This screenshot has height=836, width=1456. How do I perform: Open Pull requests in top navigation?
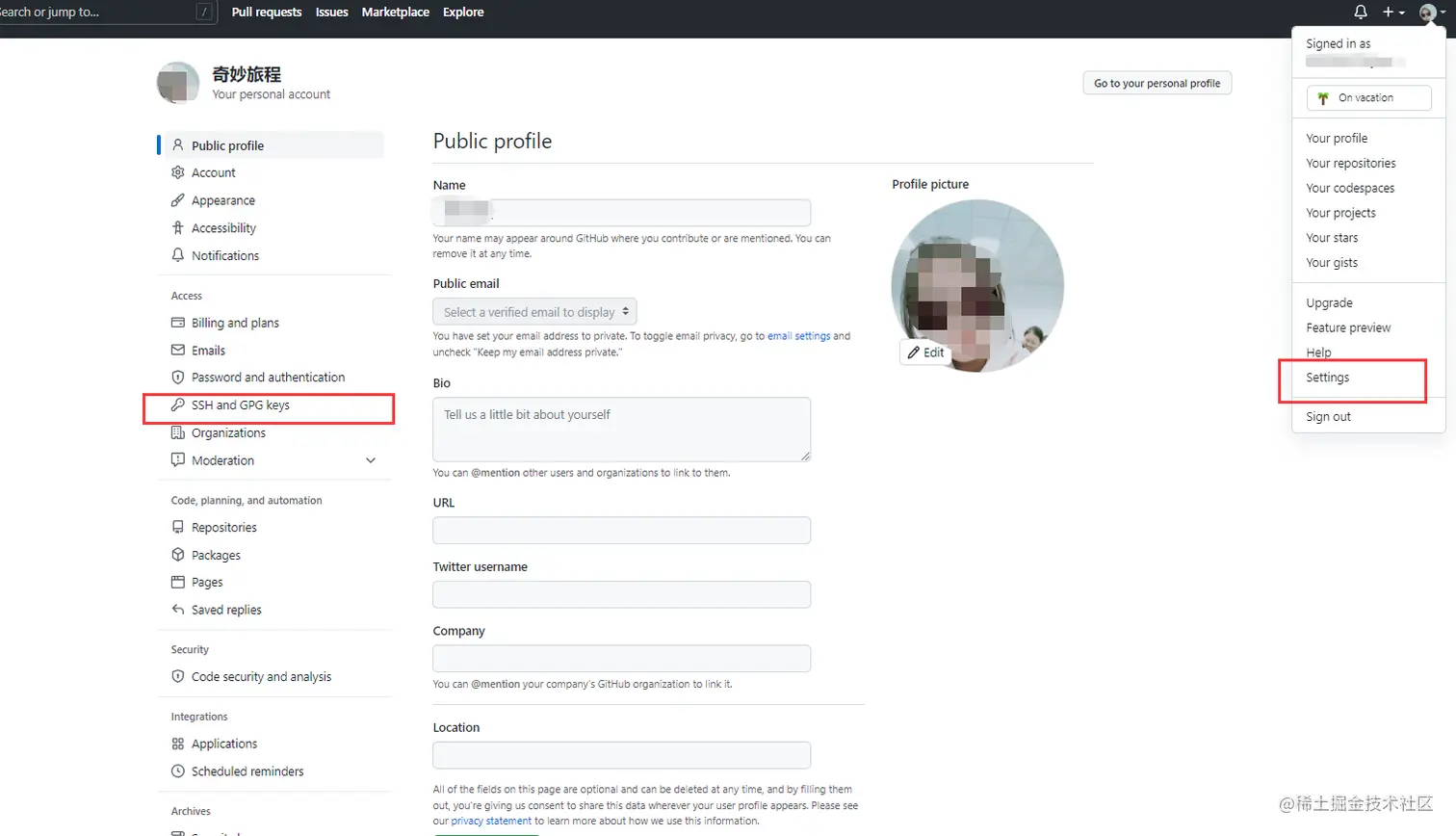point(267,13)
